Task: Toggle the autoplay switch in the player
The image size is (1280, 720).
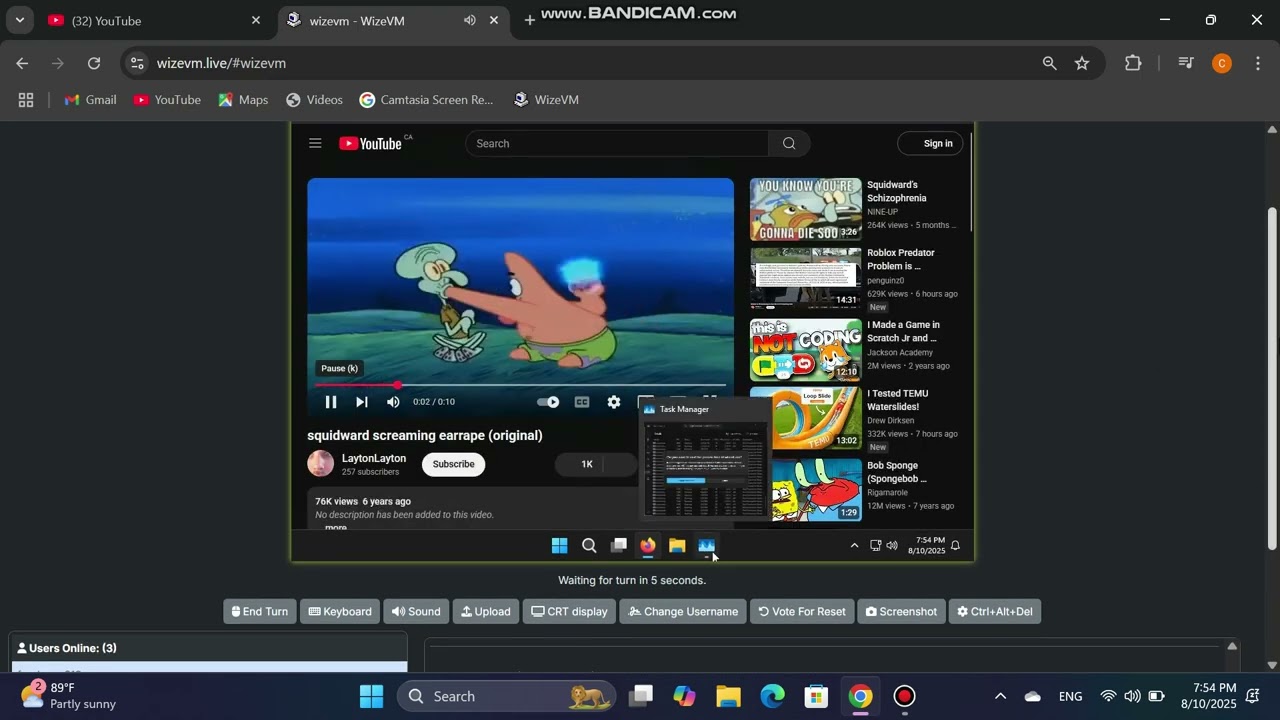Action: [x=548, y=402]
